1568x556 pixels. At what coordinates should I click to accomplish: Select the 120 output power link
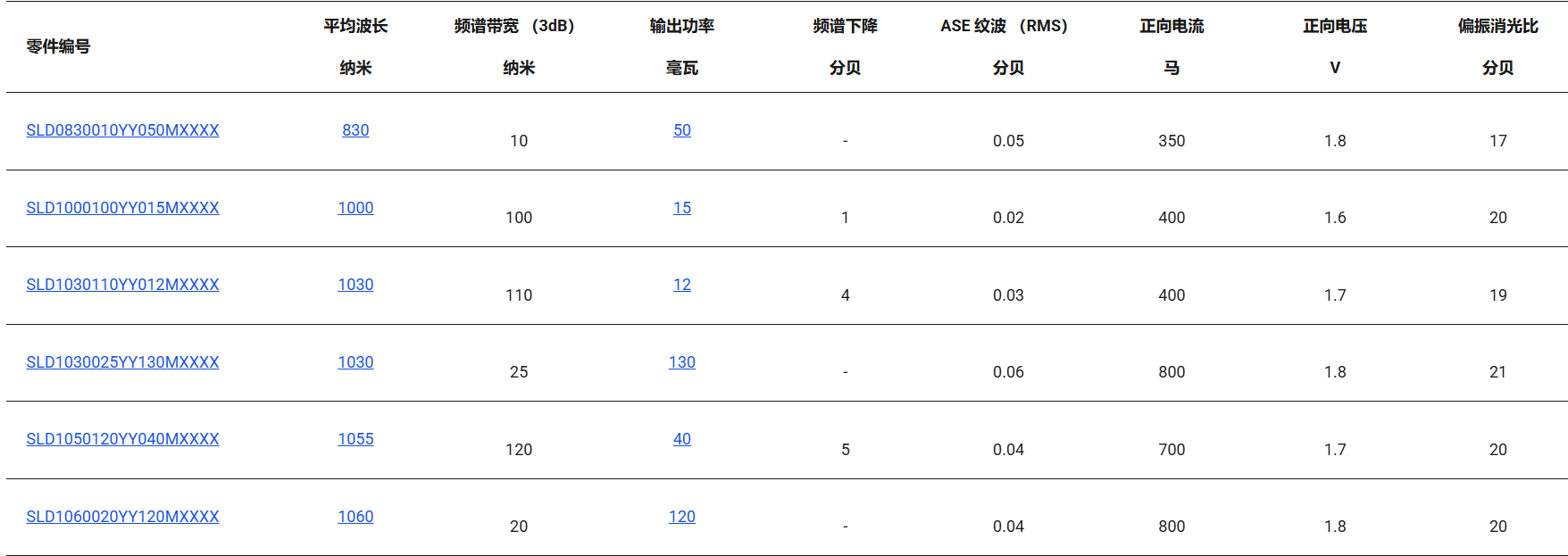(682, 517)
